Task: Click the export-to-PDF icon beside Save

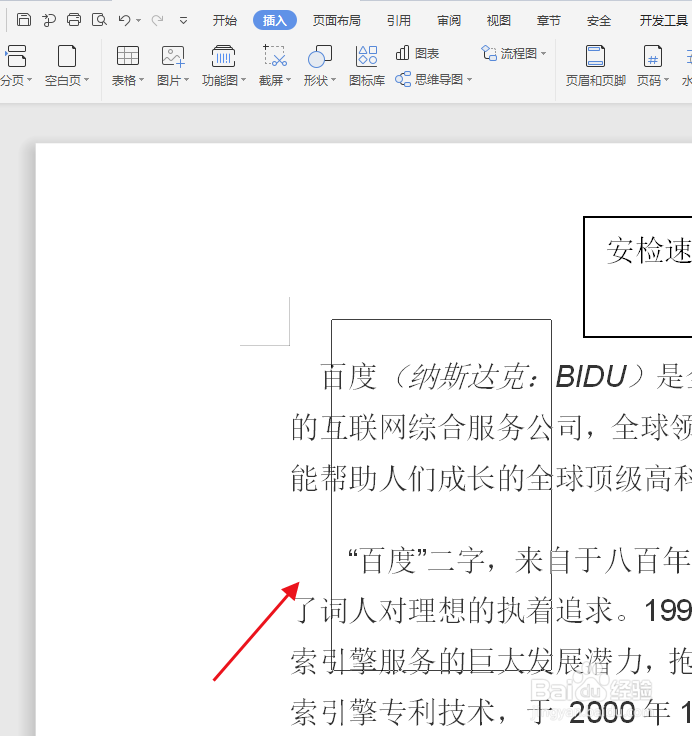Action: 49,20
